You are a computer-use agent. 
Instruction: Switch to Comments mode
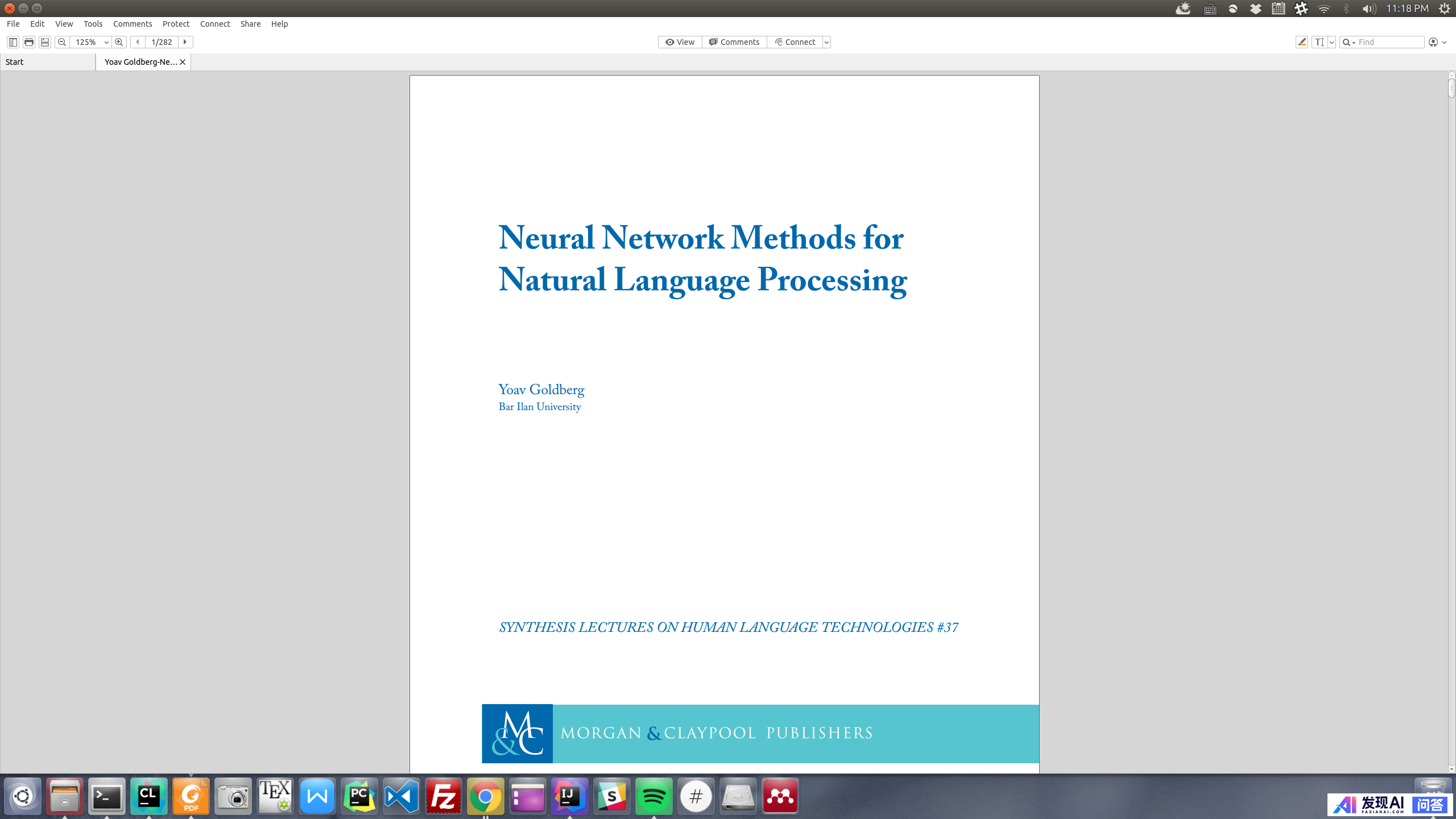pyautogui.click(x=734, y=42)
